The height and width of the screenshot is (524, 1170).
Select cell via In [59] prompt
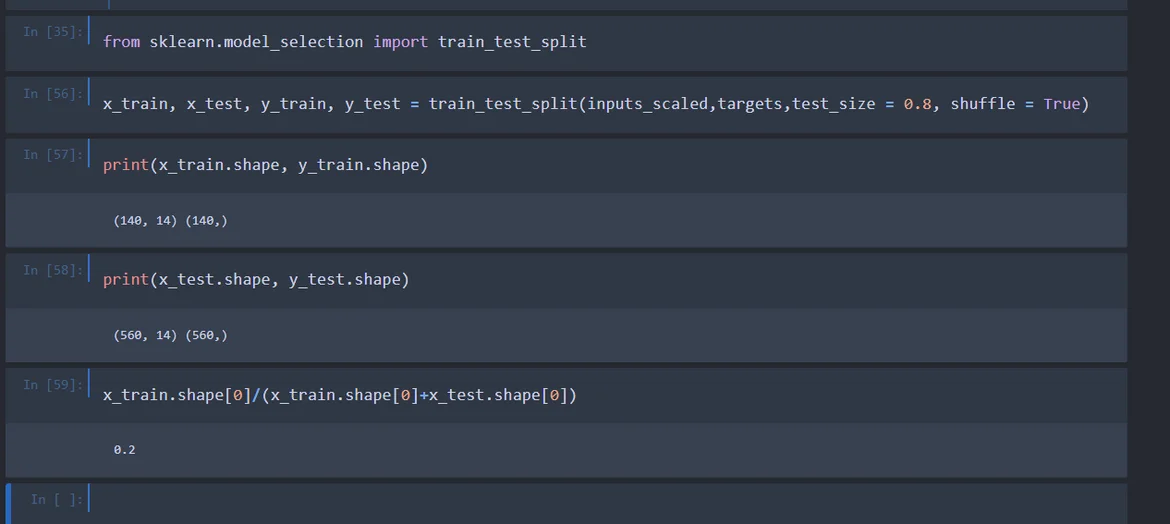tap(53, 385)
